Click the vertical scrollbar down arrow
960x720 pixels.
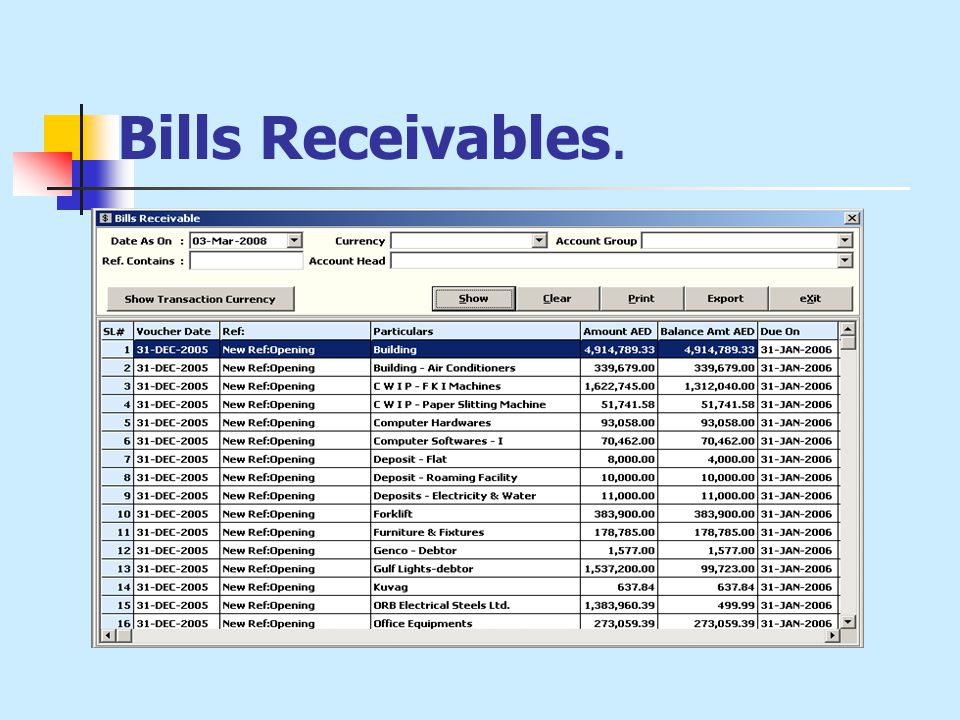[x=848, y=622]
